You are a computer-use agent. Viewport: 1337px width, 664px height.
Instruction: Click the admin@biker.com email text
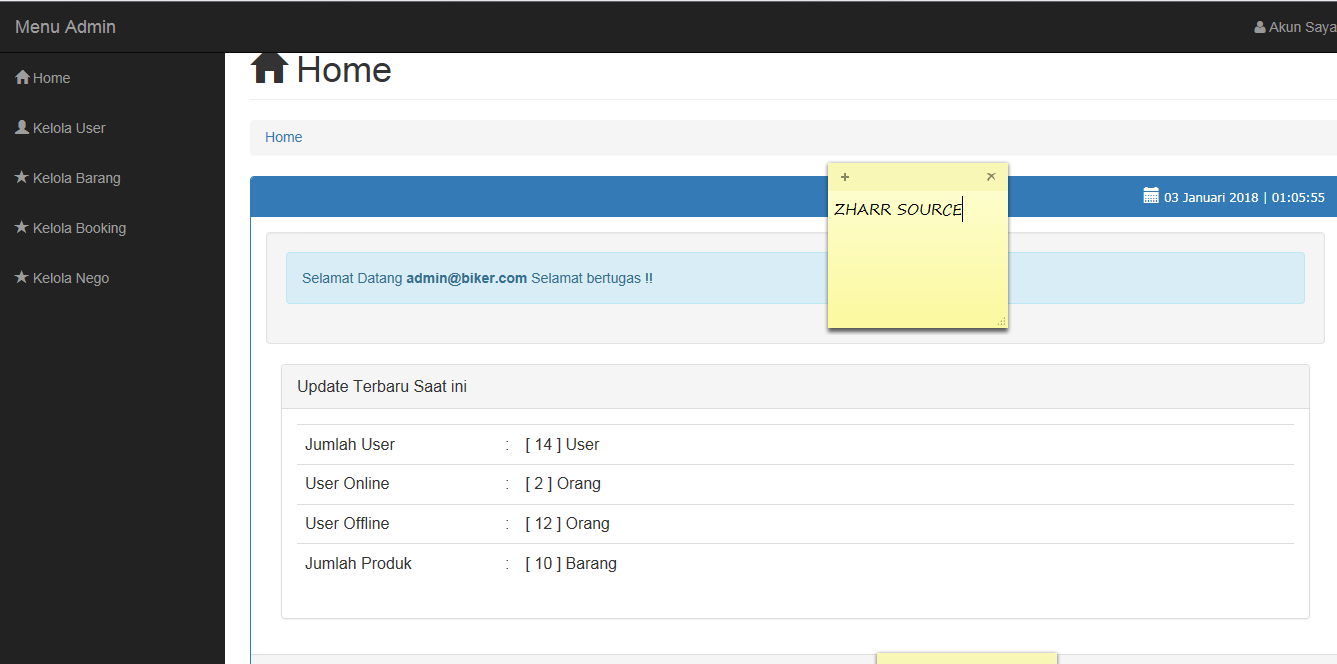(466, 278)
